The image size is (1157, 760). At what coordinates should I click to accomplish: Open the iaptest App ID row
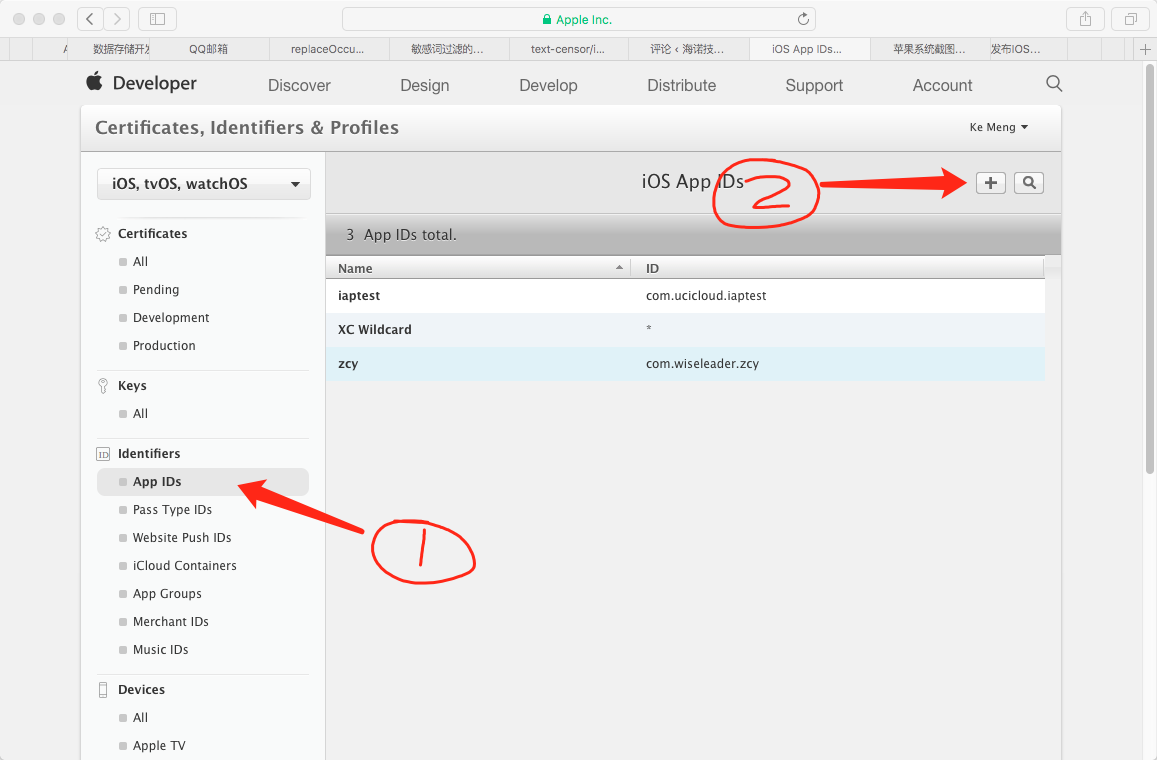pos(685,296)
